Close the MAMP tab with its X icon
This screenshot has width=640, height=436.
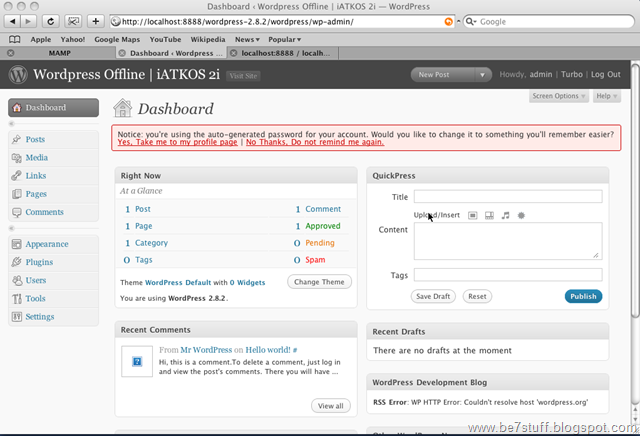click(11, 53)
